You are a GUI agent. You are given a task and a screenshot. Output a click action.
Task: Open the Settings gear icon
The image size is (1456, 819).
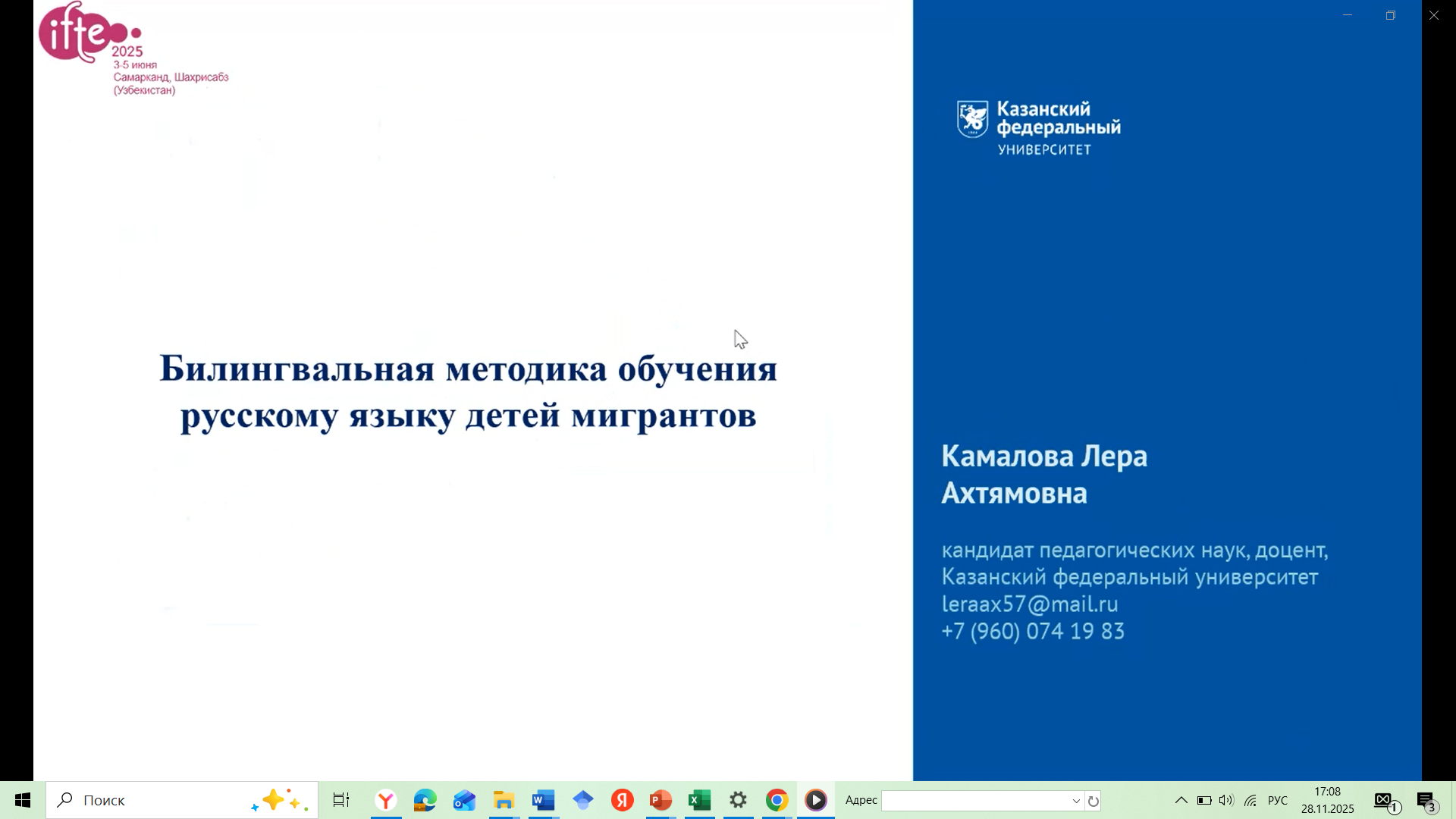[x=738, y=800]
